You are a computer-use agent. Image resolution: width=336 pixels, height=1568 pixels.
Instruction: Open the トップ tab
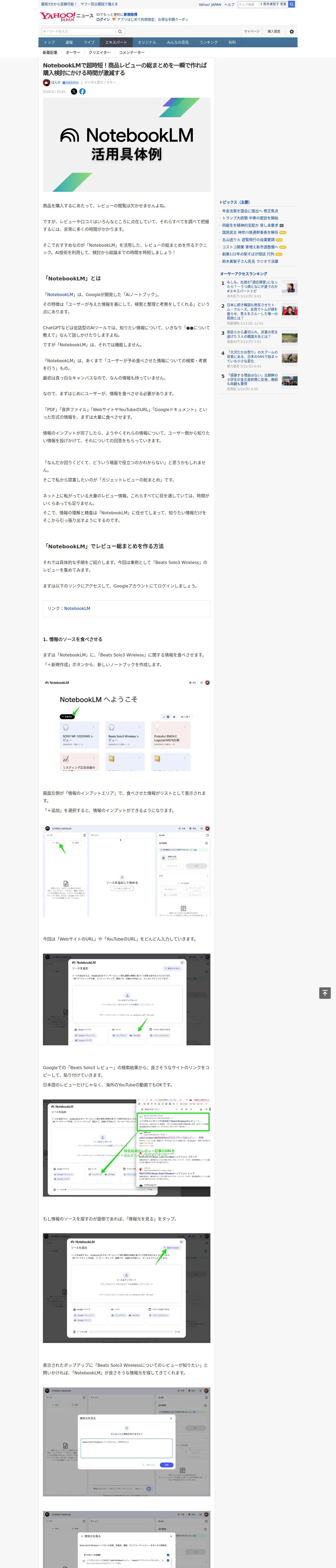coord(49,42)
